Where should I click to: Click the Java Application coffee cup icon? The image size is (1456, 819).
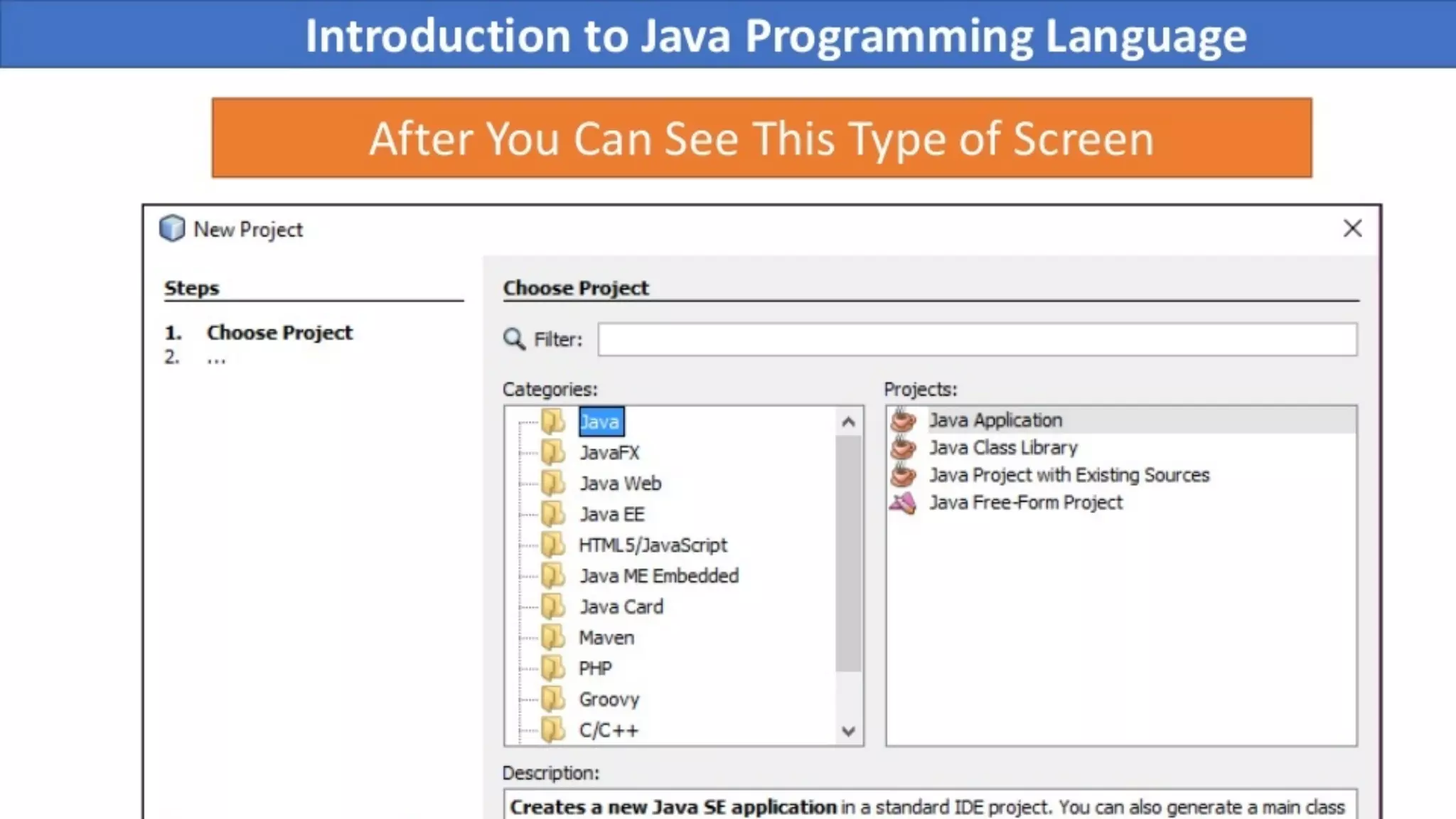904,420
